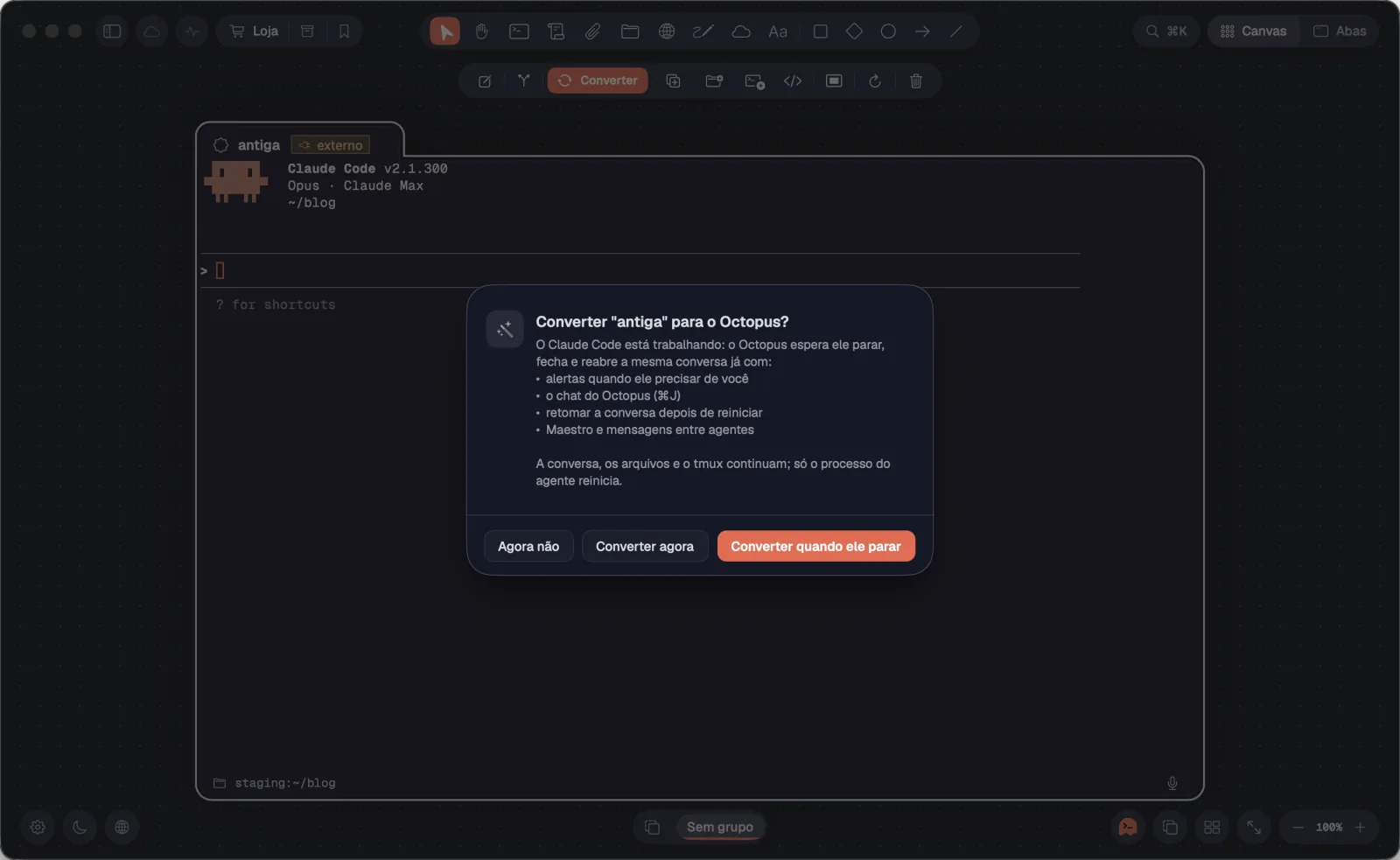Viewport: 1400px width, 860px height.
Task: Open settings gear in bottom bar
Action: pos(38,827)
